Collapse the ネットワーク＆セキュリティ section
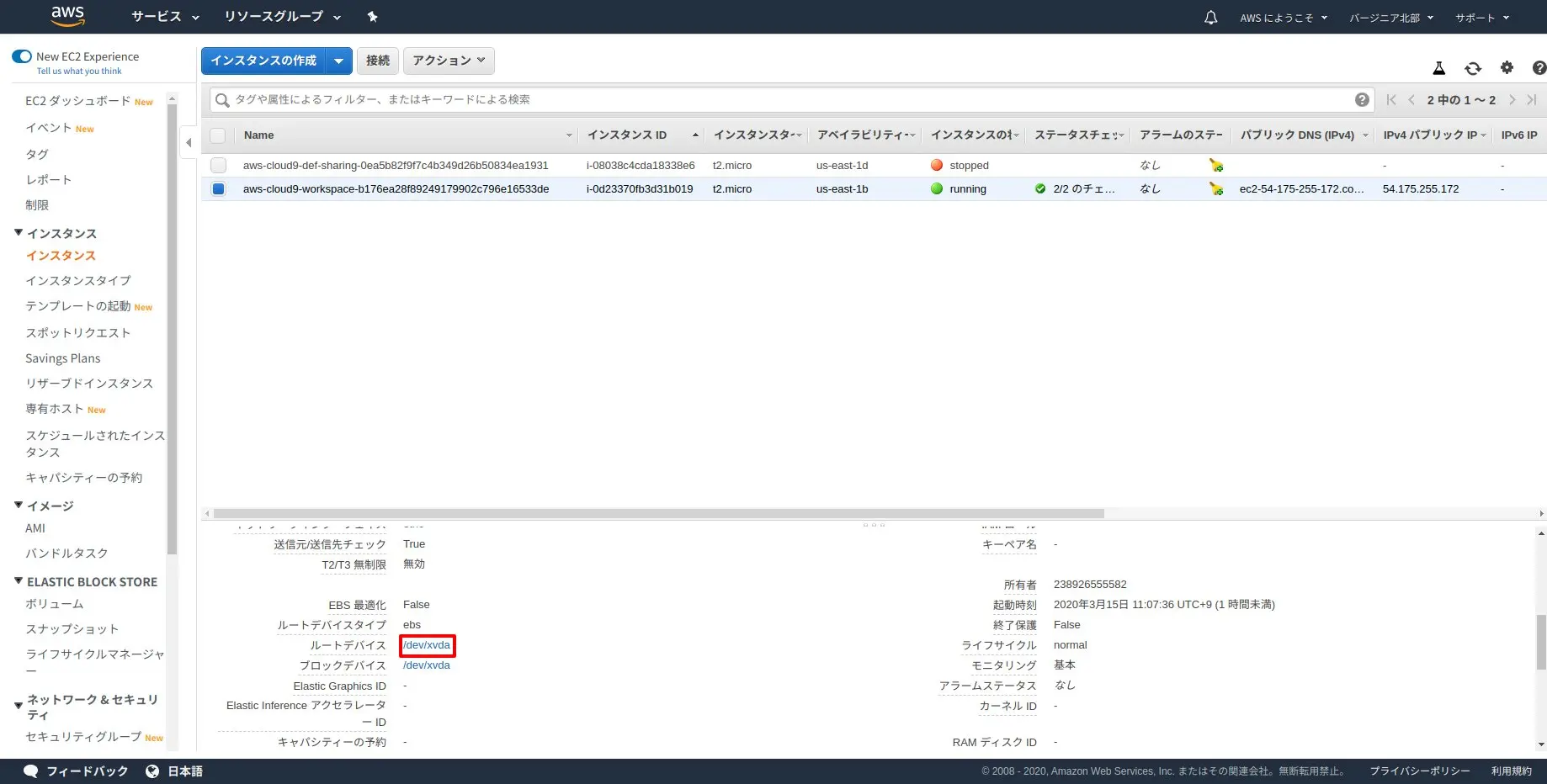 tap(19, 707)
